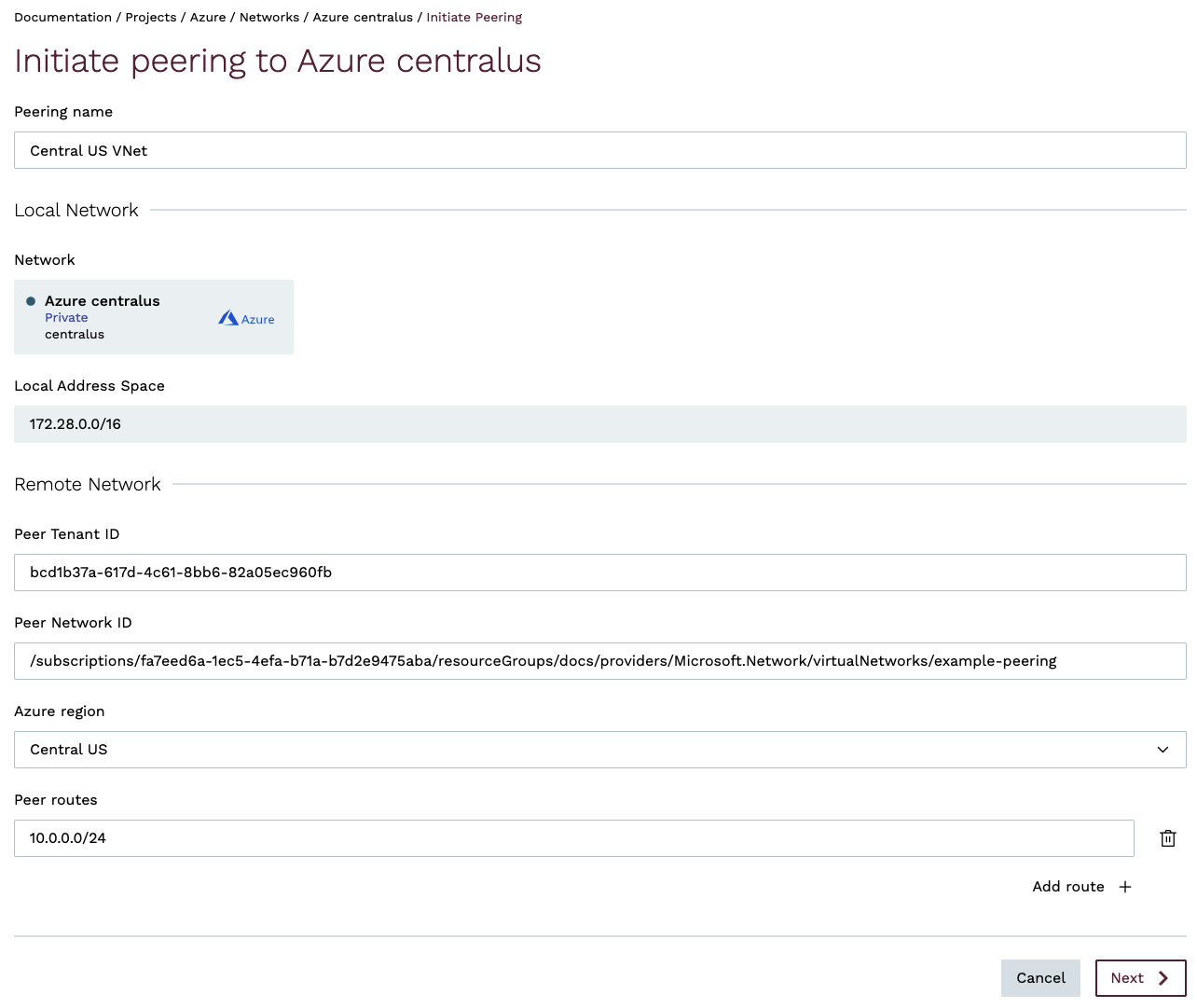
Task: Click the Azure logo icon on the network card
Action: pos(228,317)
